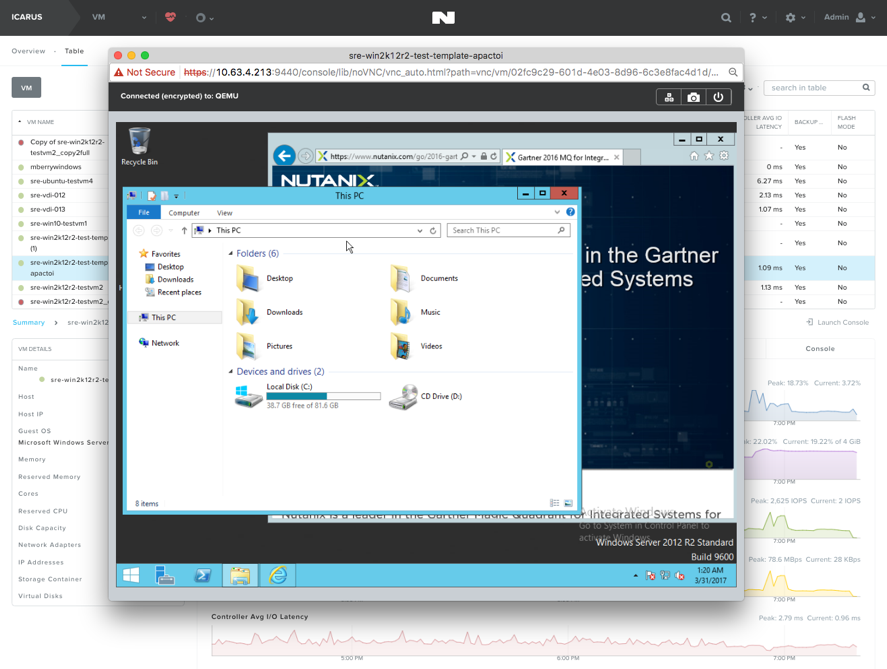Open the VM entity dropdown in header
The width and height of the screenshot is (887, 669).
coord(119,18)
